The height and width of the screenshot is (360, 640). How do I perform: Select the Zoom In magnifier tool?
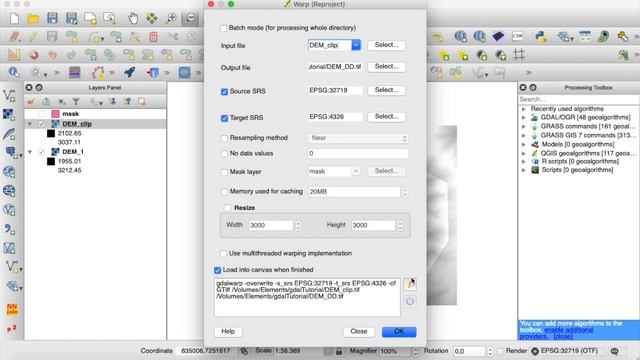pyautogui.click(x=171, y=18)
